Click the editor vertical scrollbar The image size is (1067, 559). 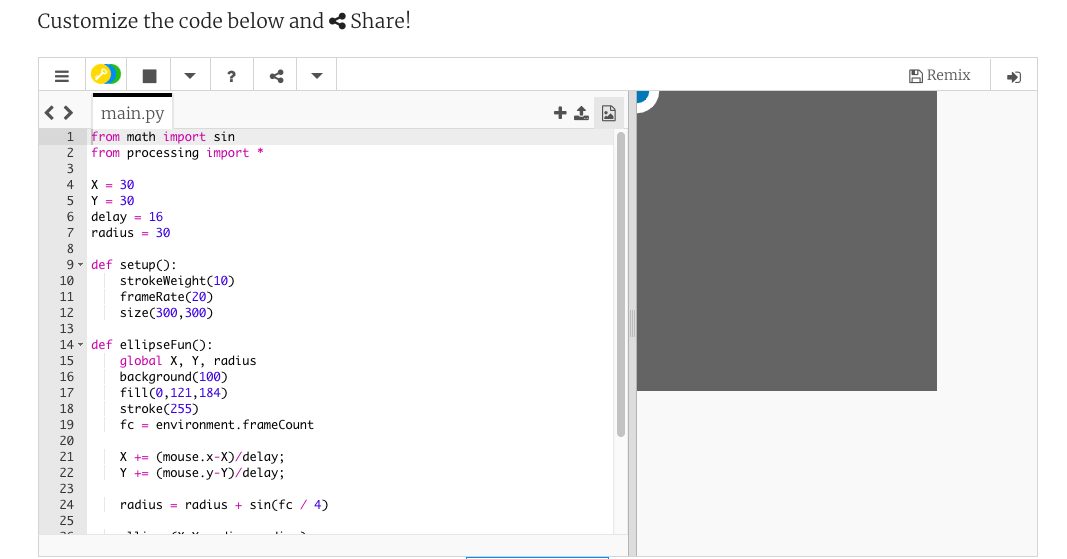(x=621, y=285)
